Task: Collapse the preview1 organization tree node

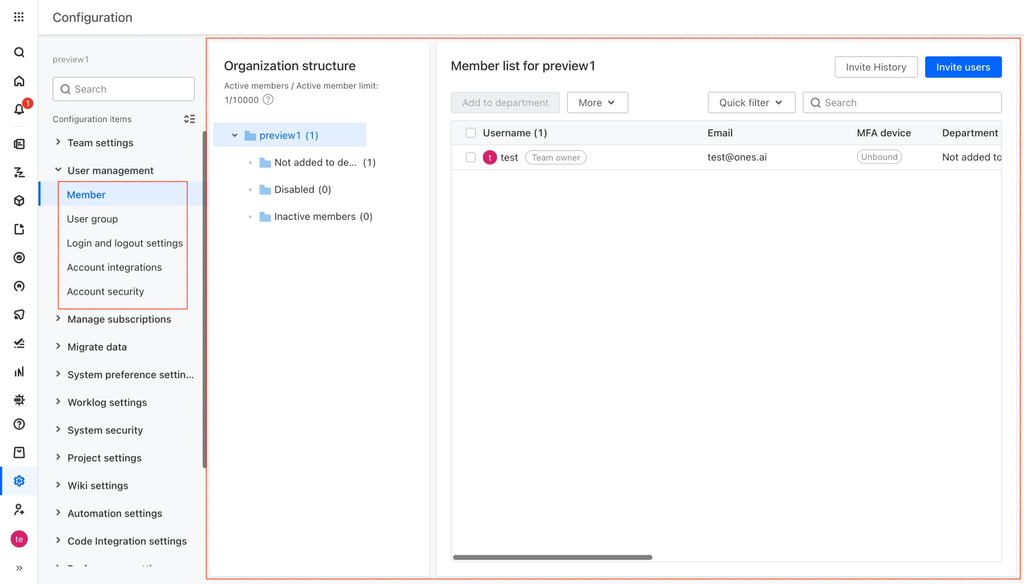Action: click(x=234, y=135)
